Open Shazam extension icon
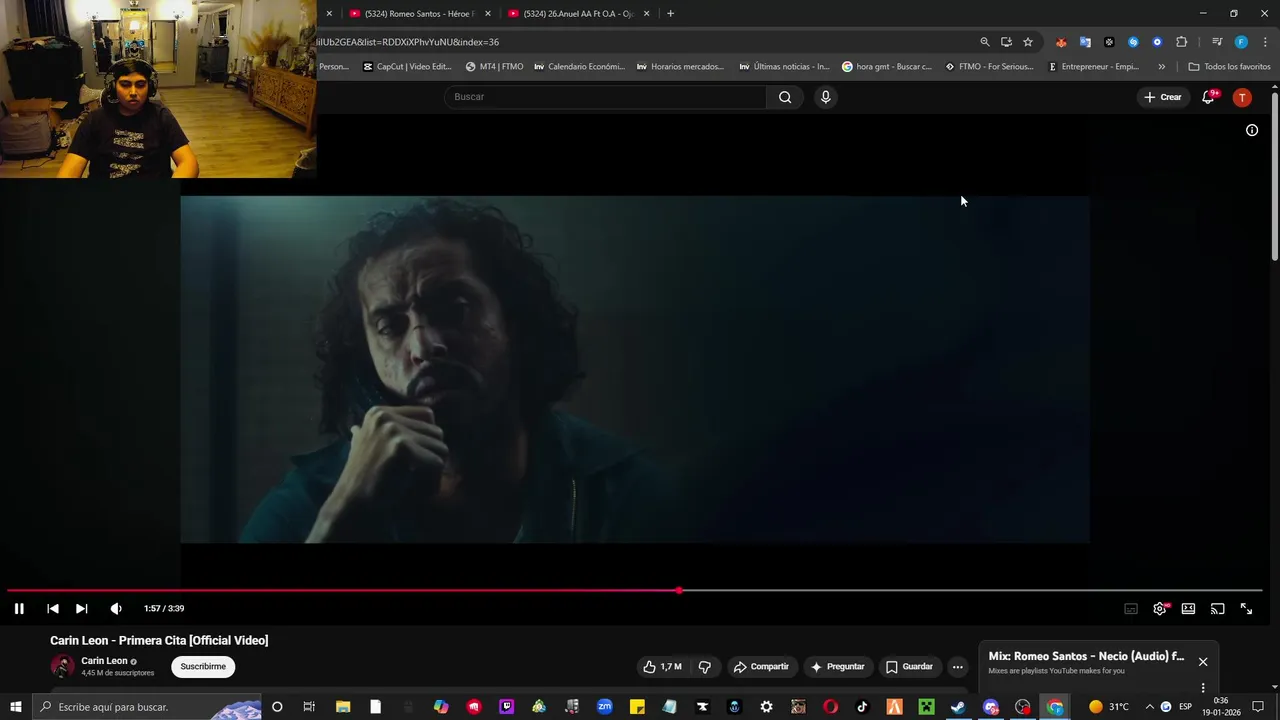The image size is (1280, 720). pyautogui.click(x=1133, y=42)
